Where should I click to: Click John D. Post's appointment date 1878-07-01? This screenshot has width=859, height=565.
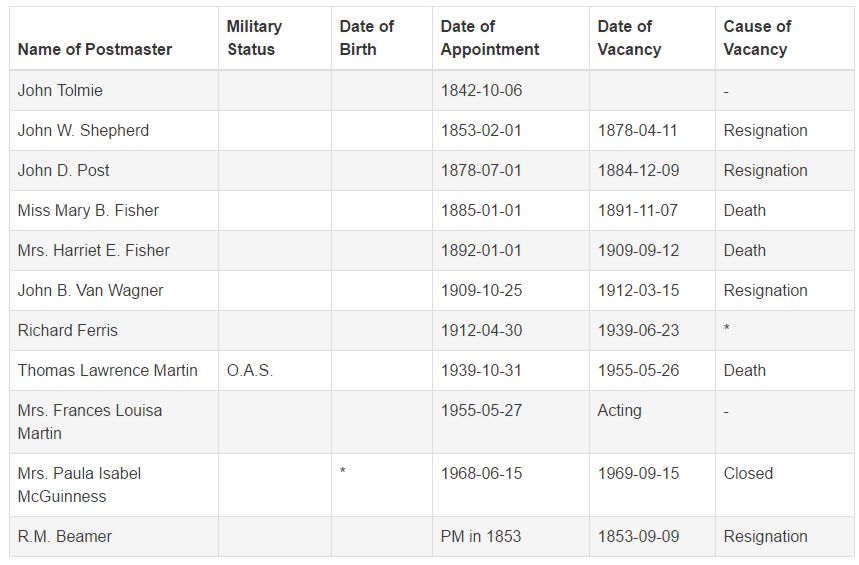[x=481, y=170]
